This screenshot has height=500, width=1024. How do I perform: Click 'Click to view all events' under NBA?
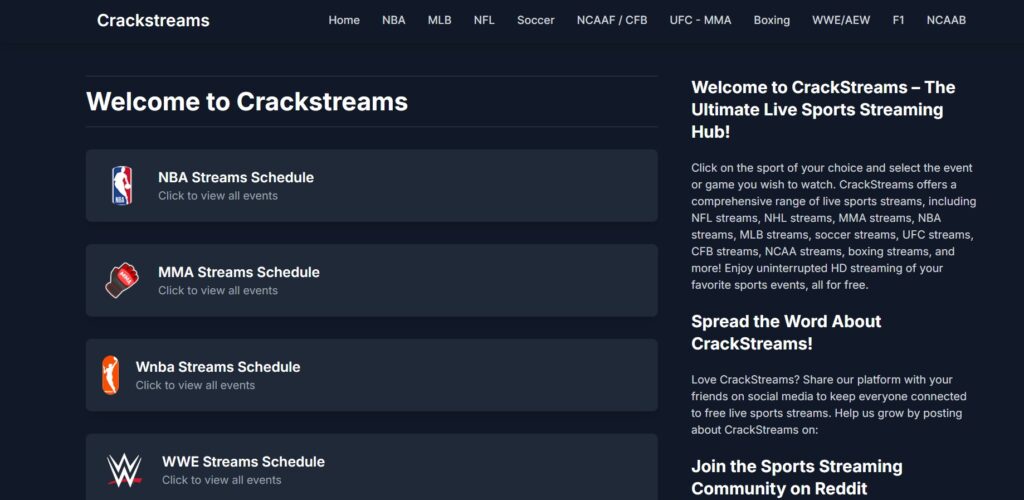tap(218, 196)
